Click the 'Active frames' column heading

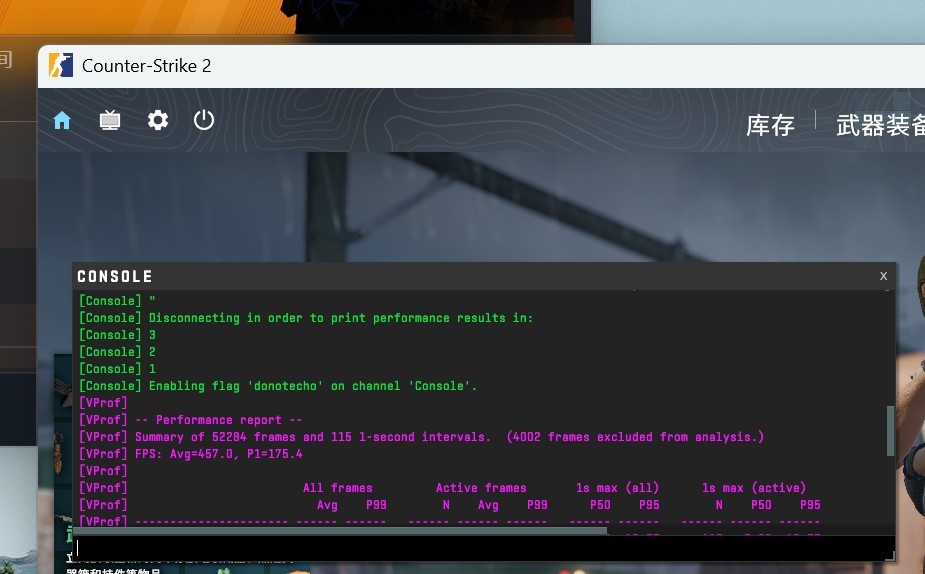[481, 488]
